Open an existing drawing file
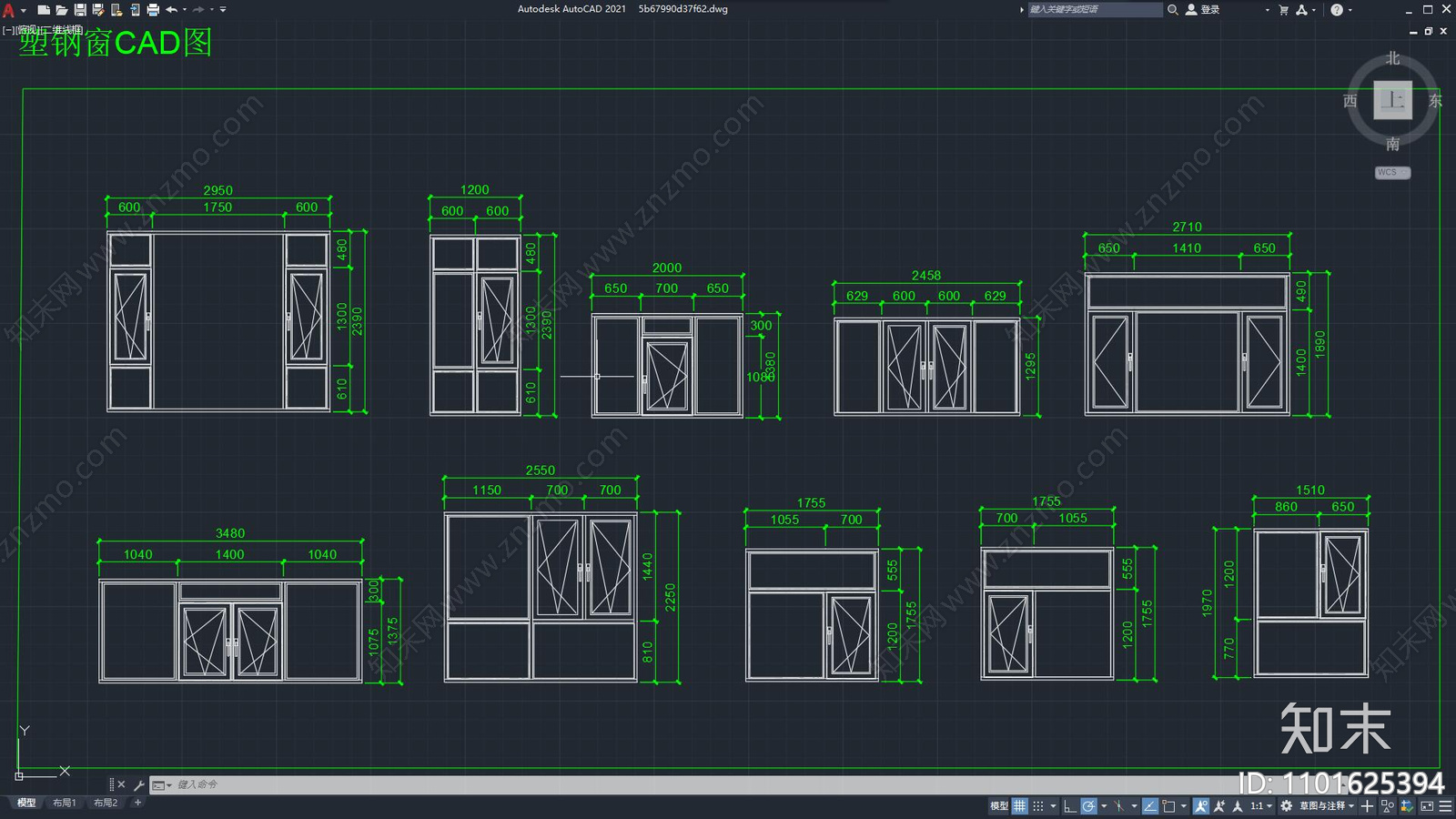Viewport: 1456px width, 819px height. pos(61,10)
